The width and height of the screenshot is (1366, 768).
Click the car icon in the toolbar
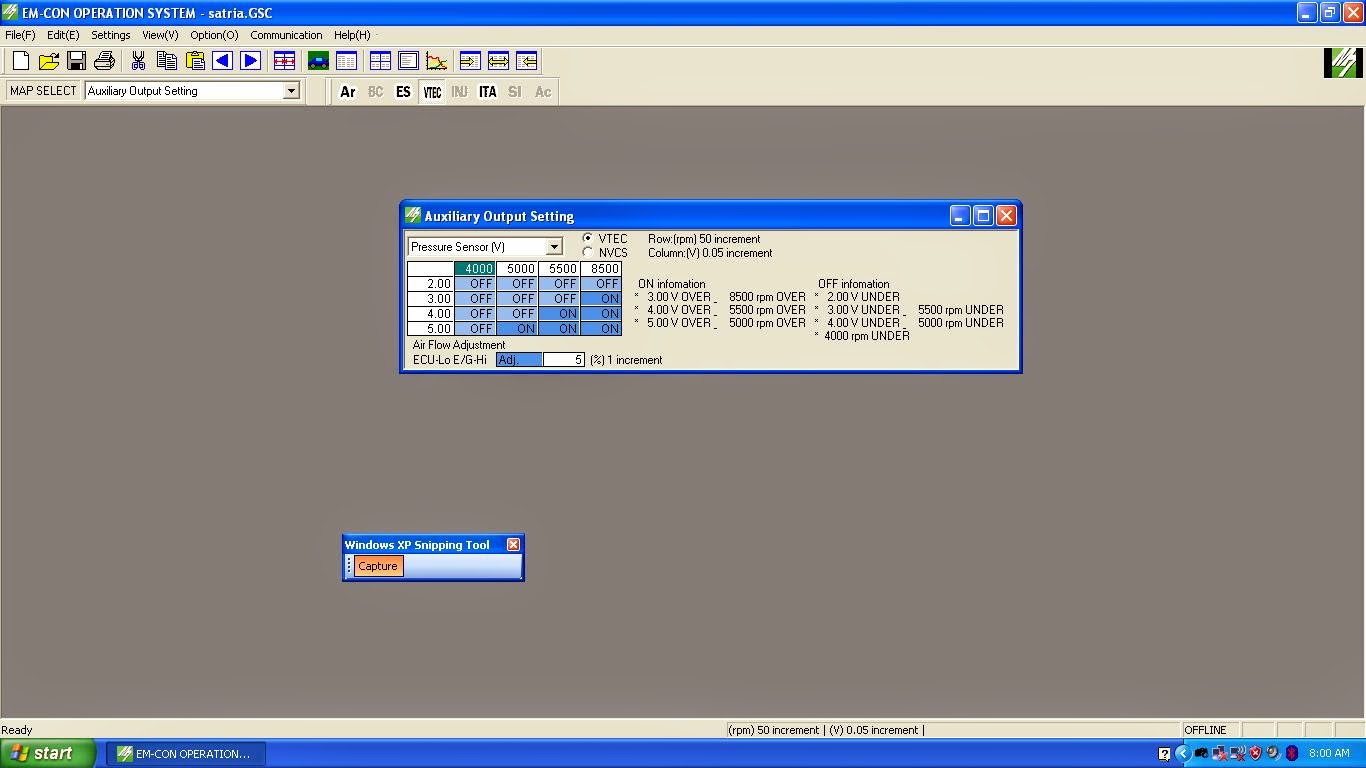318,61
